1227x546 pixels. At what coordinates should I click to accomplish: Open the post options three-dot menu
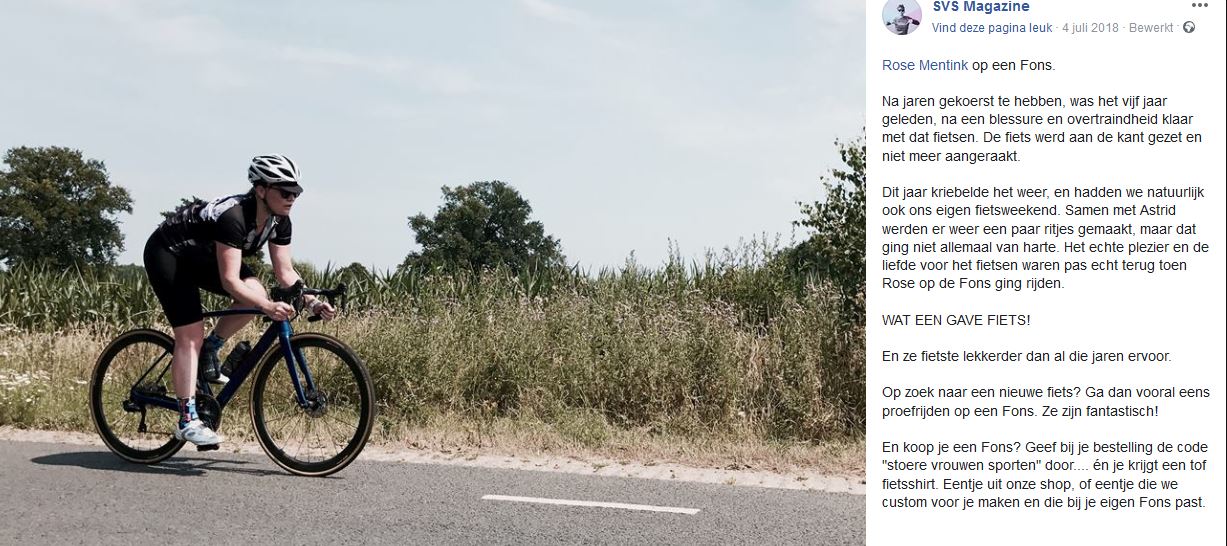1199,5
